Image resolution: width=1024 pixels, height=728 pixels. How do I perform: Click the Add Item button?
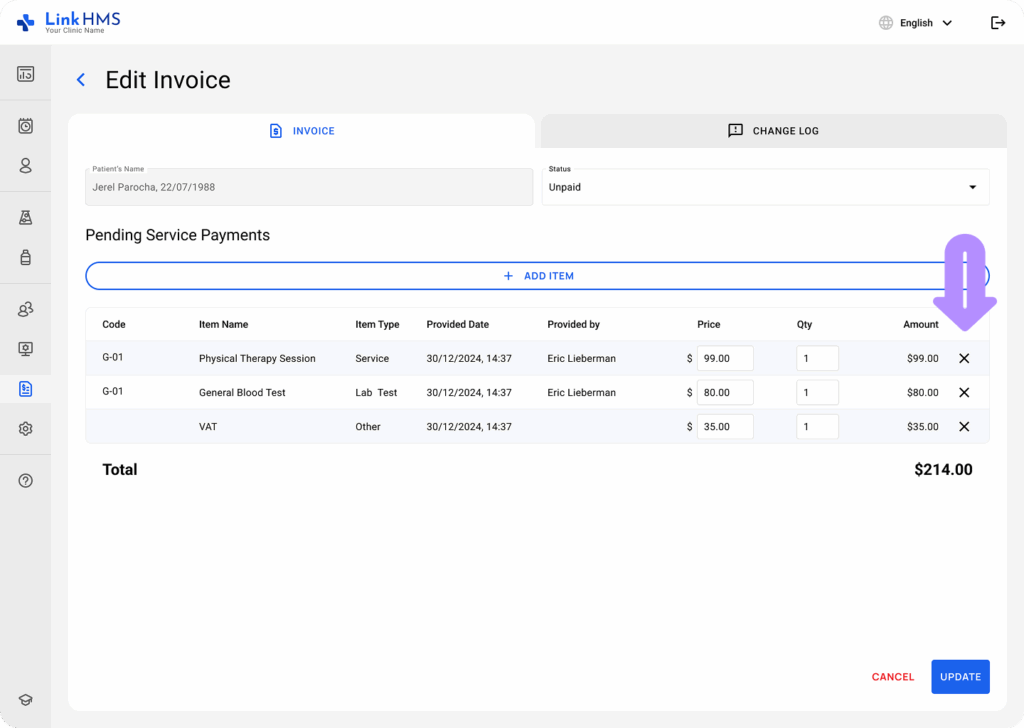(x=537, y=276)
